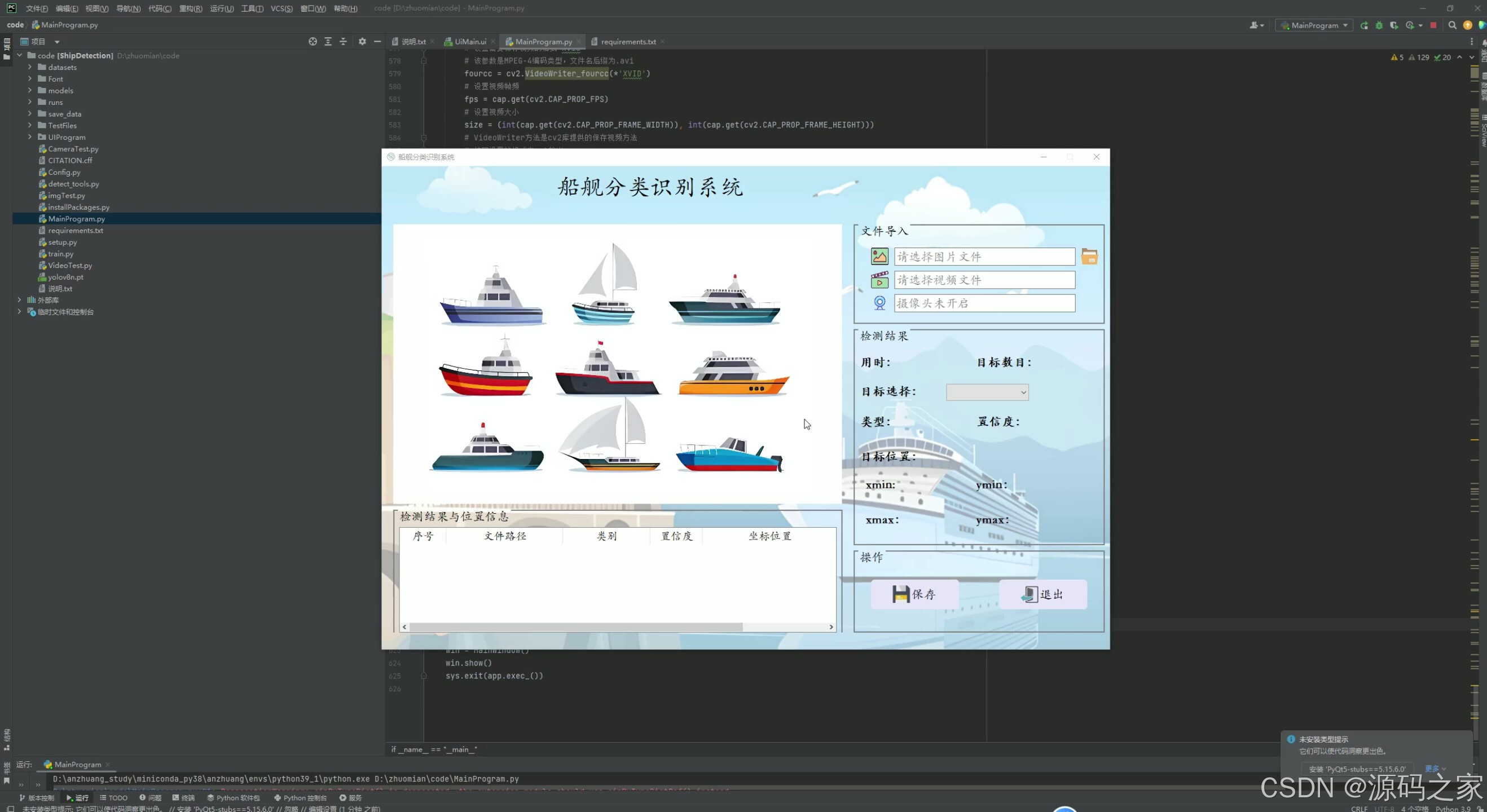
Task: Open the 重构(R) menu
Action: [191, 8]
